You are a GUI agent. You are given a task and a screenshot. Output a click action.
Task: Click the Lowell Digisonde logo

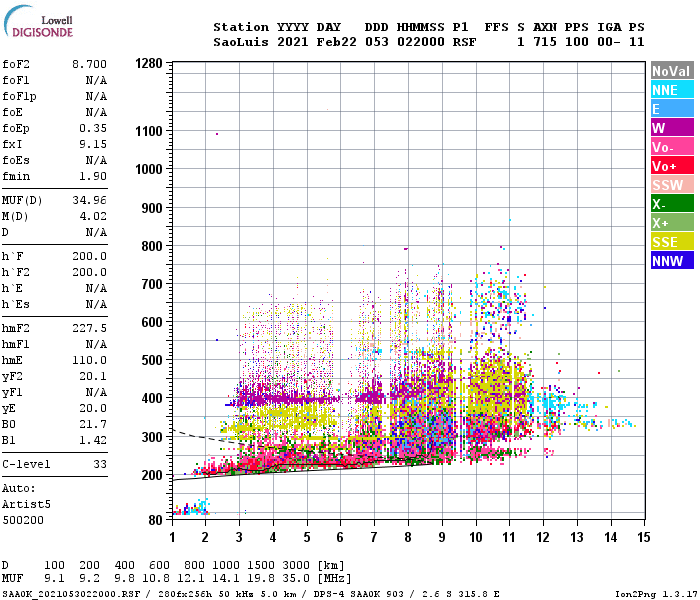(38, 21)
